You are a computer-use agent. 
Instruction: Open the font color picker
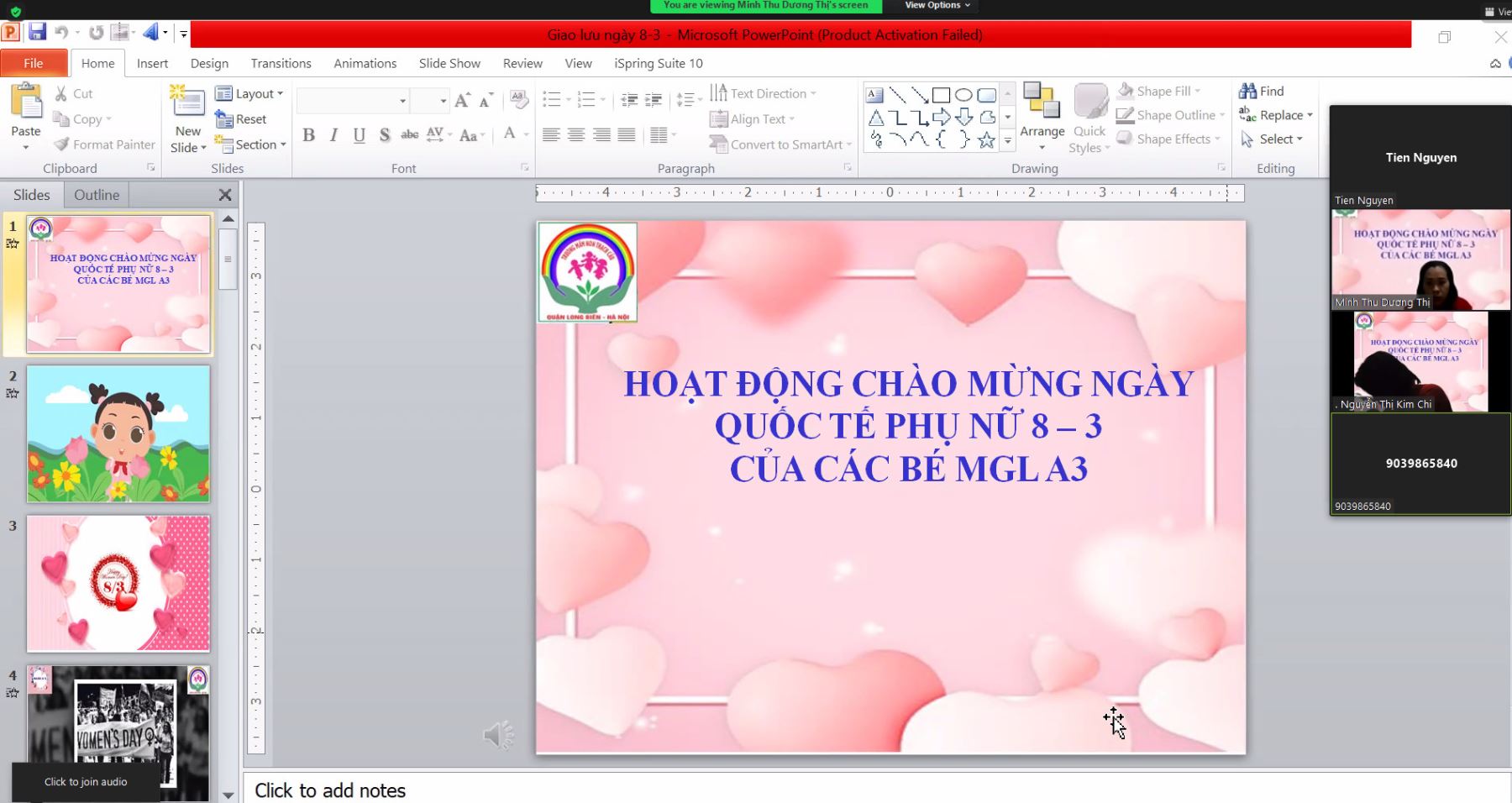tap(510, 134)
